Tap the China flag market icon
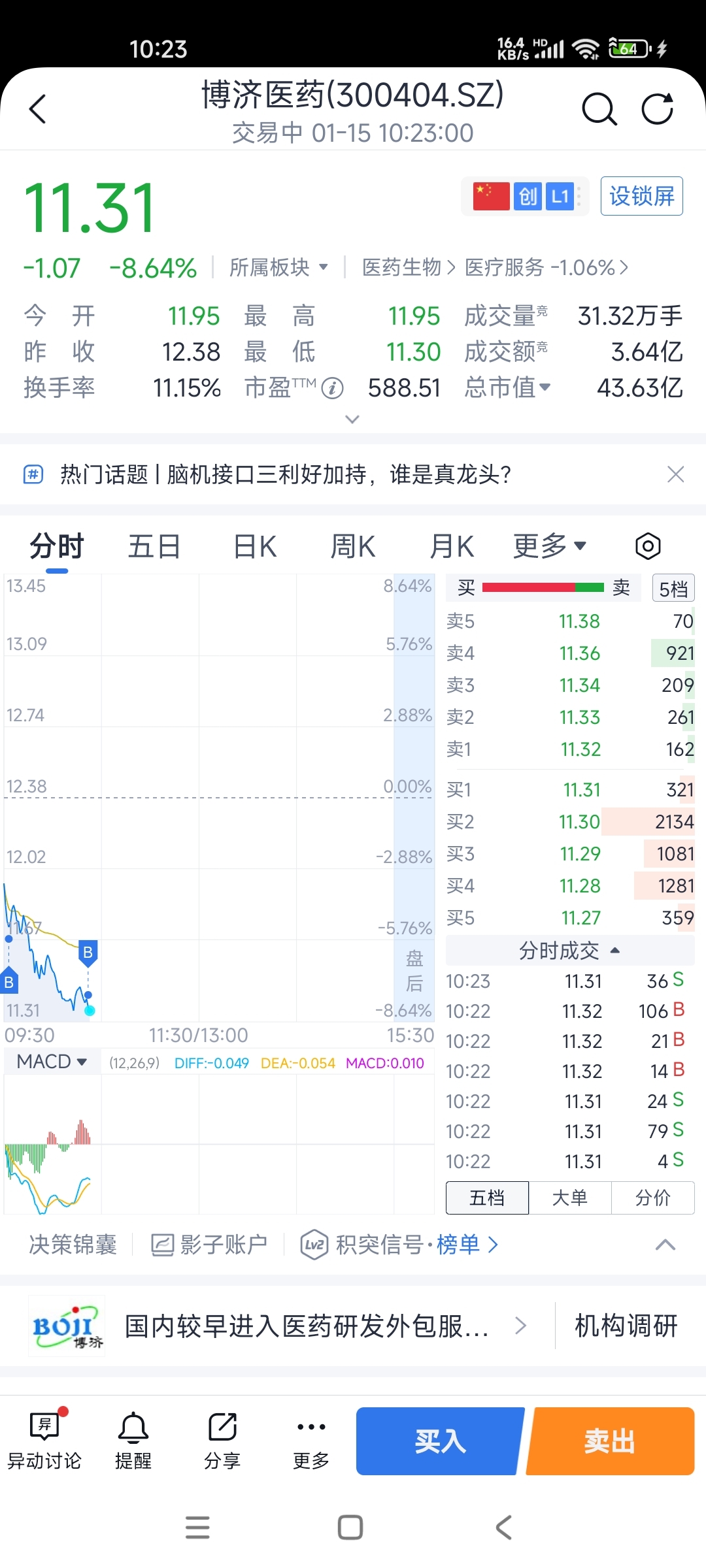This screenshot has height=1568, width=706. click(491, 196)
